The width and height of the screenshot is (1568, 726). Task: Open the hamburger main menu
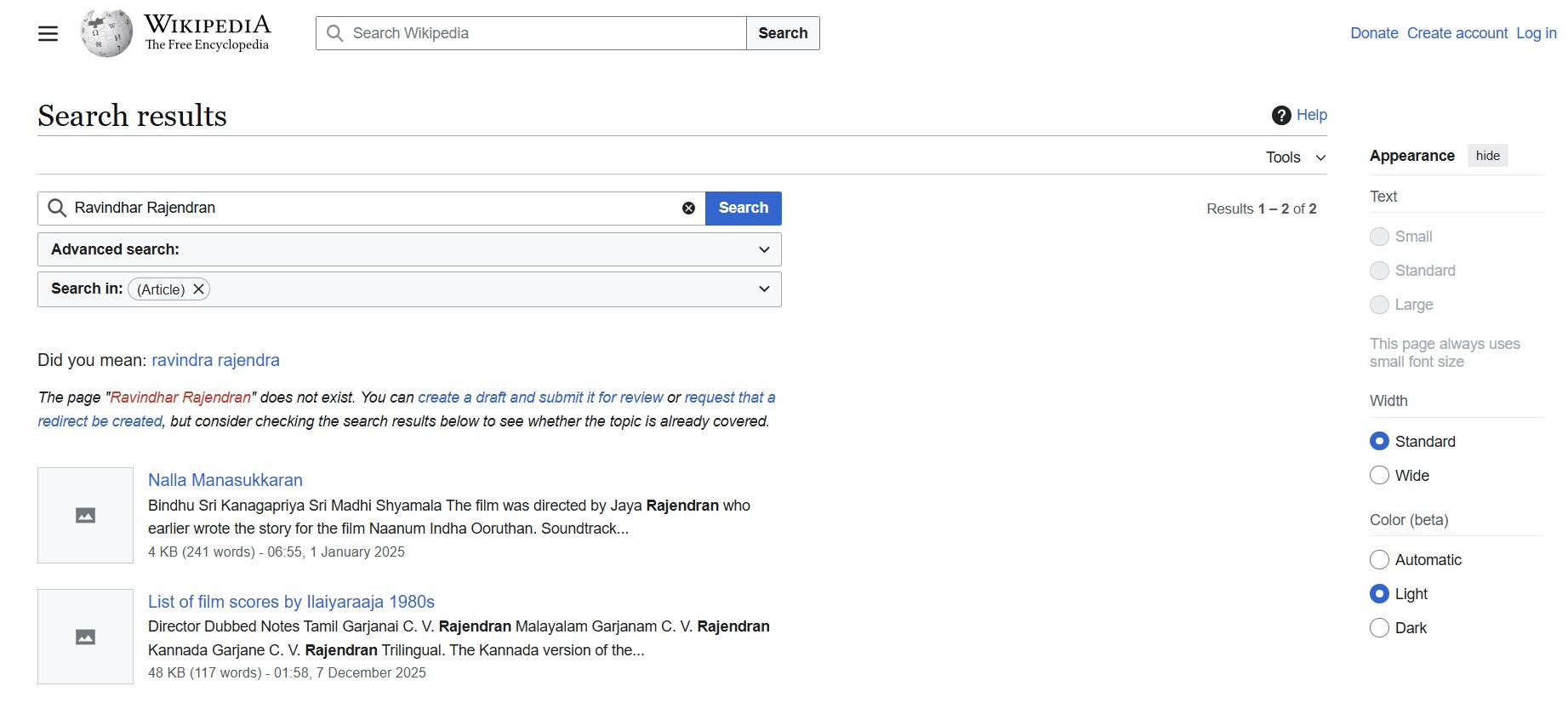48,33
